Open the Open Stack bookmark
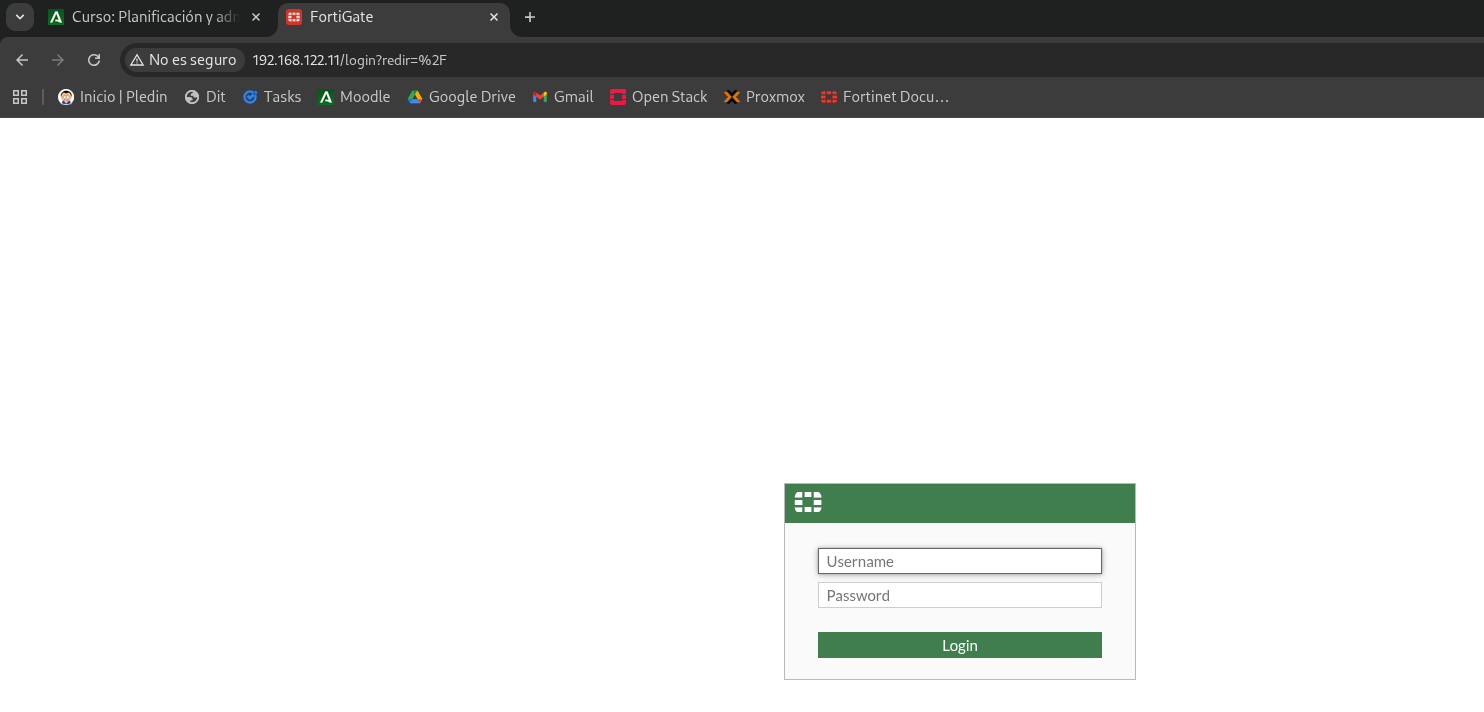This screenshot has width=1484, height=712. pos(659,97)
